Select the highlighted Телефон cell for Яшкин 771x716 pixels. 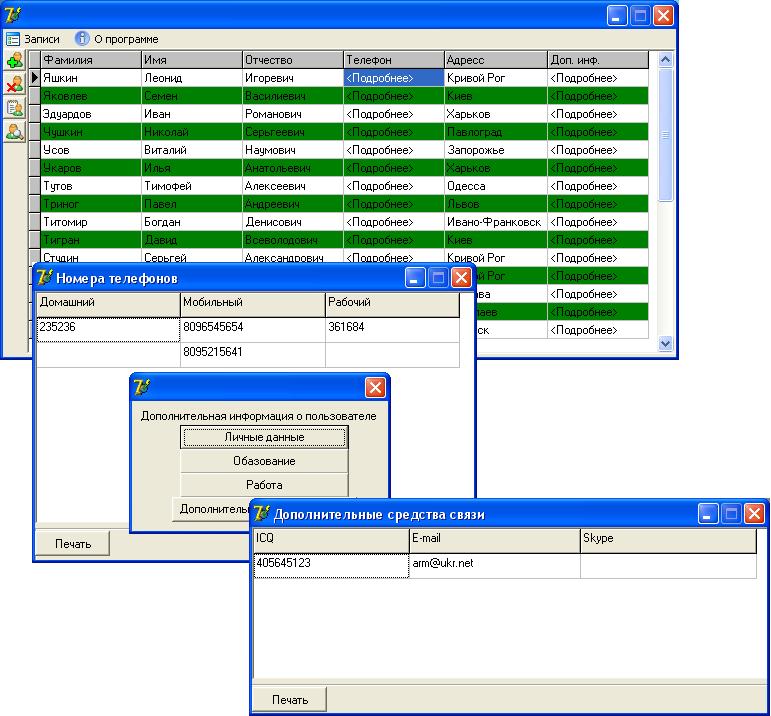pos(393,78)
